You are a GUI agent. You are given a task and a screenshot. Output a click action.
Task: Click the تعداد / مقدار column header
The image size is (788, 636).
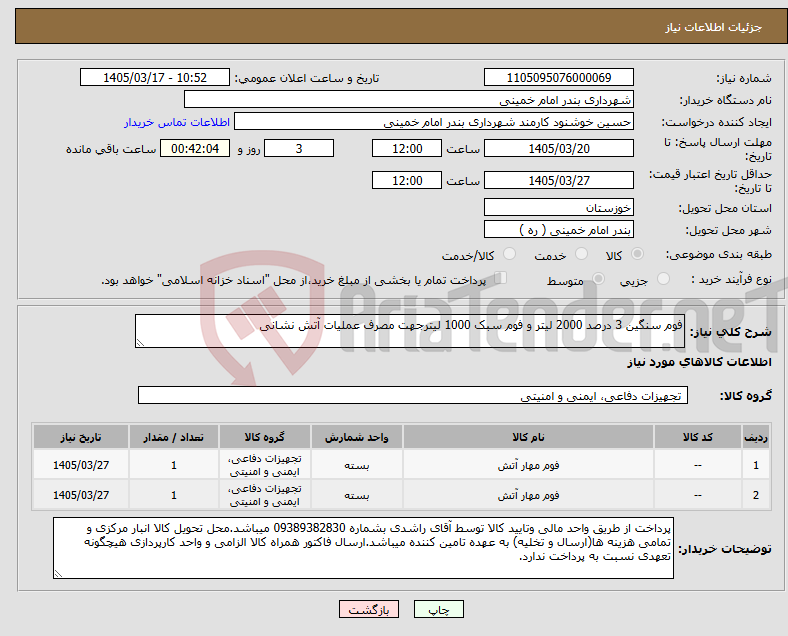click(x=173, y=437)
